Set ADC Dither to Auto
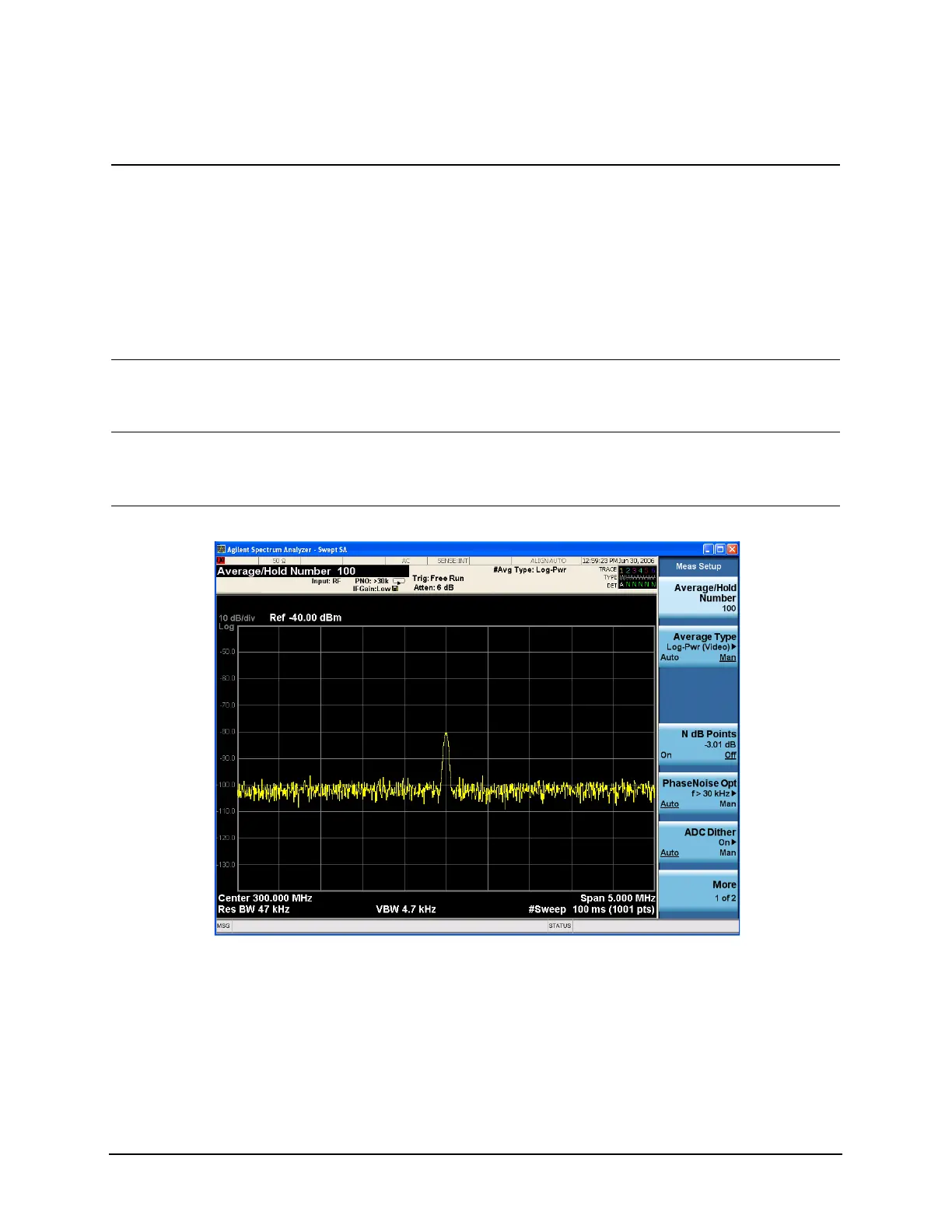 coord(670,853)
